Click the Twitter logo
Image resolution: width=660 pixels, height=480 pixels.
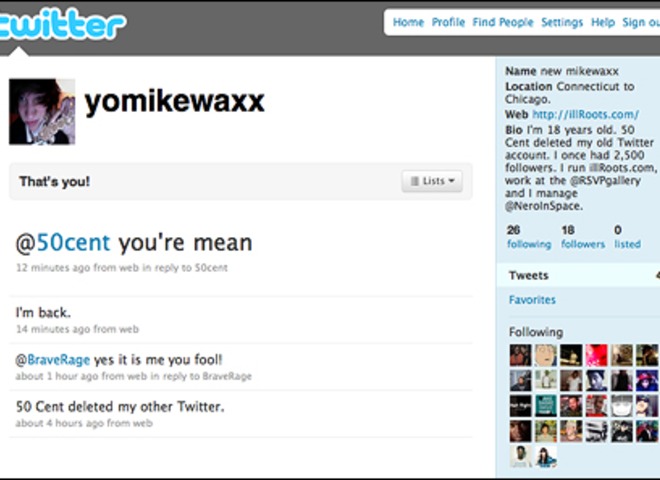(x=62, y=25)
